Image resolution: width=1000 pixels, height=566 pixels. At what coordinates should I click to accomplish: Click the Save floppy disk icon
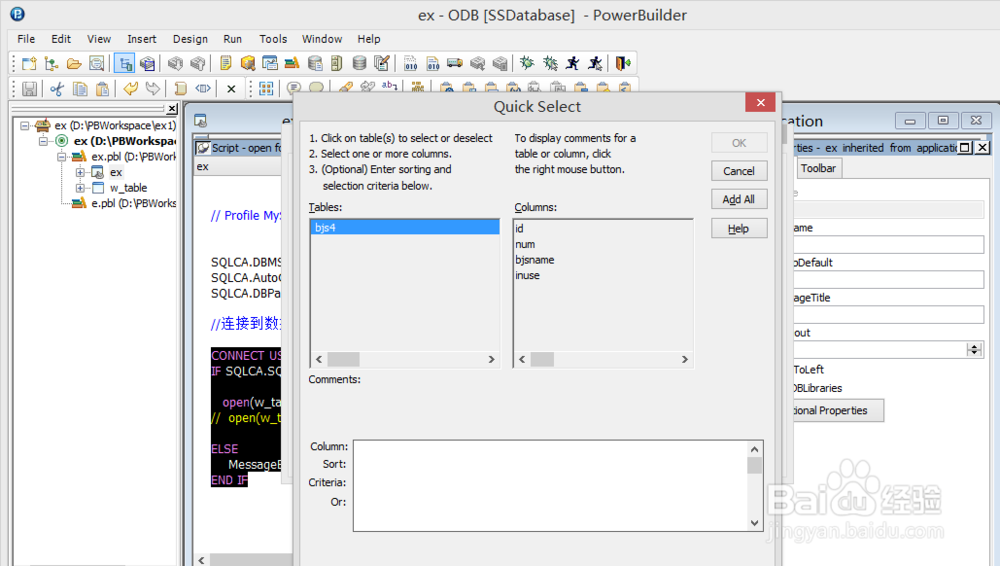click(29, 89)
